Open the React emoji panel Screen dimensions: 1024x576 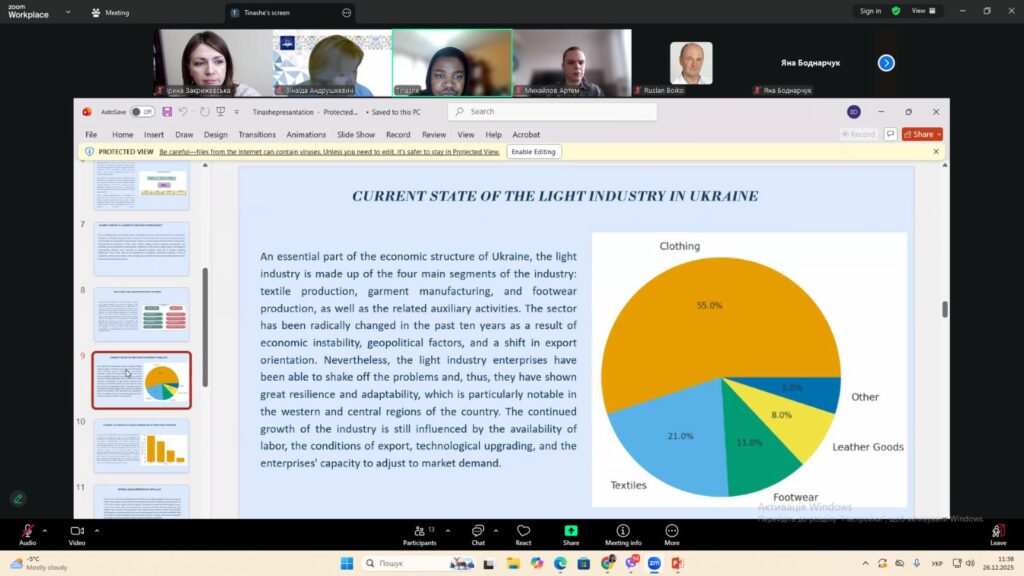(x=523, y=531)
